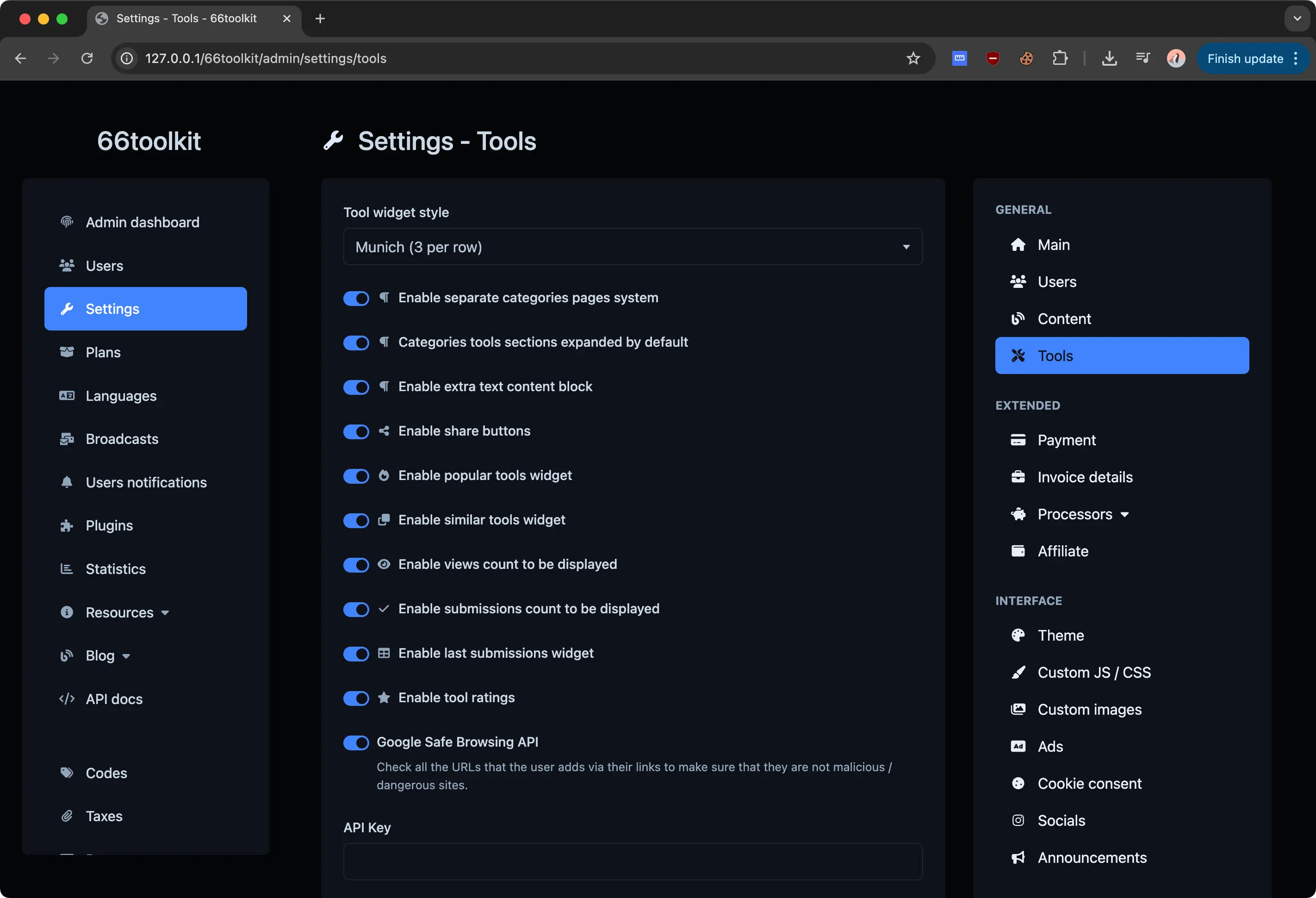
Task: Disable the Enable tool ratings switch
Action: point(356,698)
